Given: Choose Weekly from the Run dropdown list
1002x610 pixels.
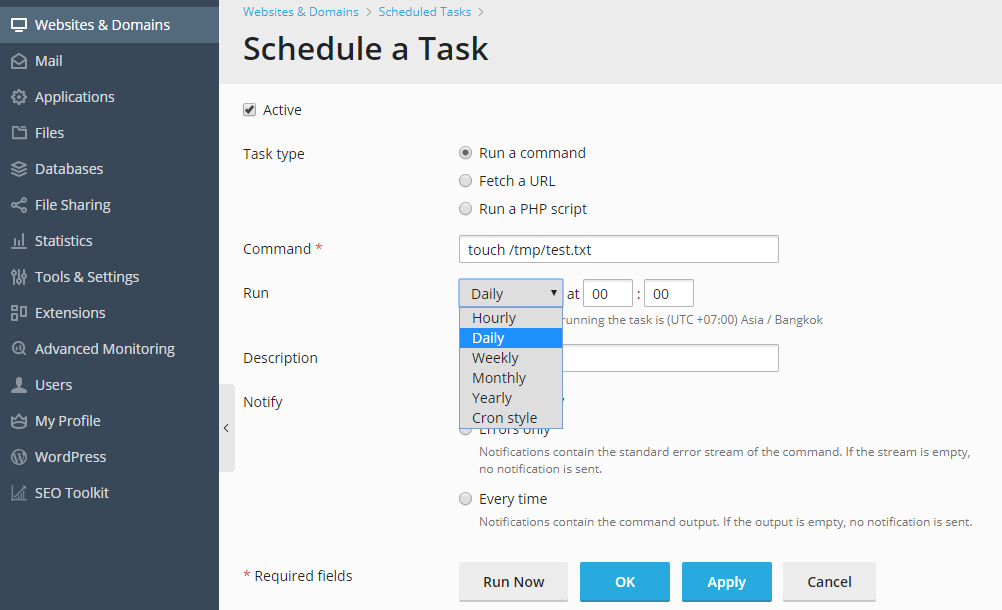Looking at the screenshot, I should tap(495, 358).
